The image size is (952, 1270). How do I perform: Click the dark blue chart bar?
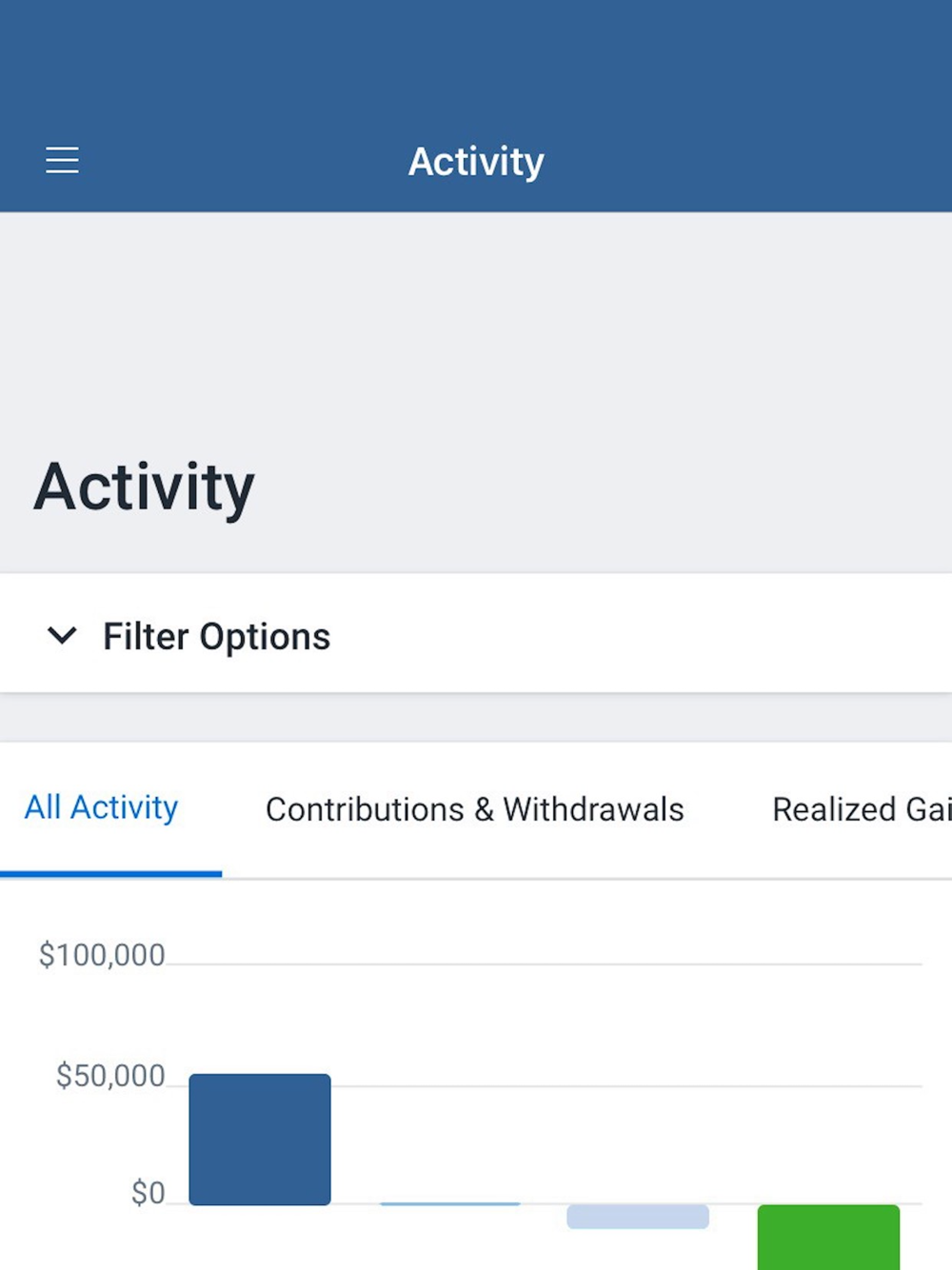coord(260,1139)
